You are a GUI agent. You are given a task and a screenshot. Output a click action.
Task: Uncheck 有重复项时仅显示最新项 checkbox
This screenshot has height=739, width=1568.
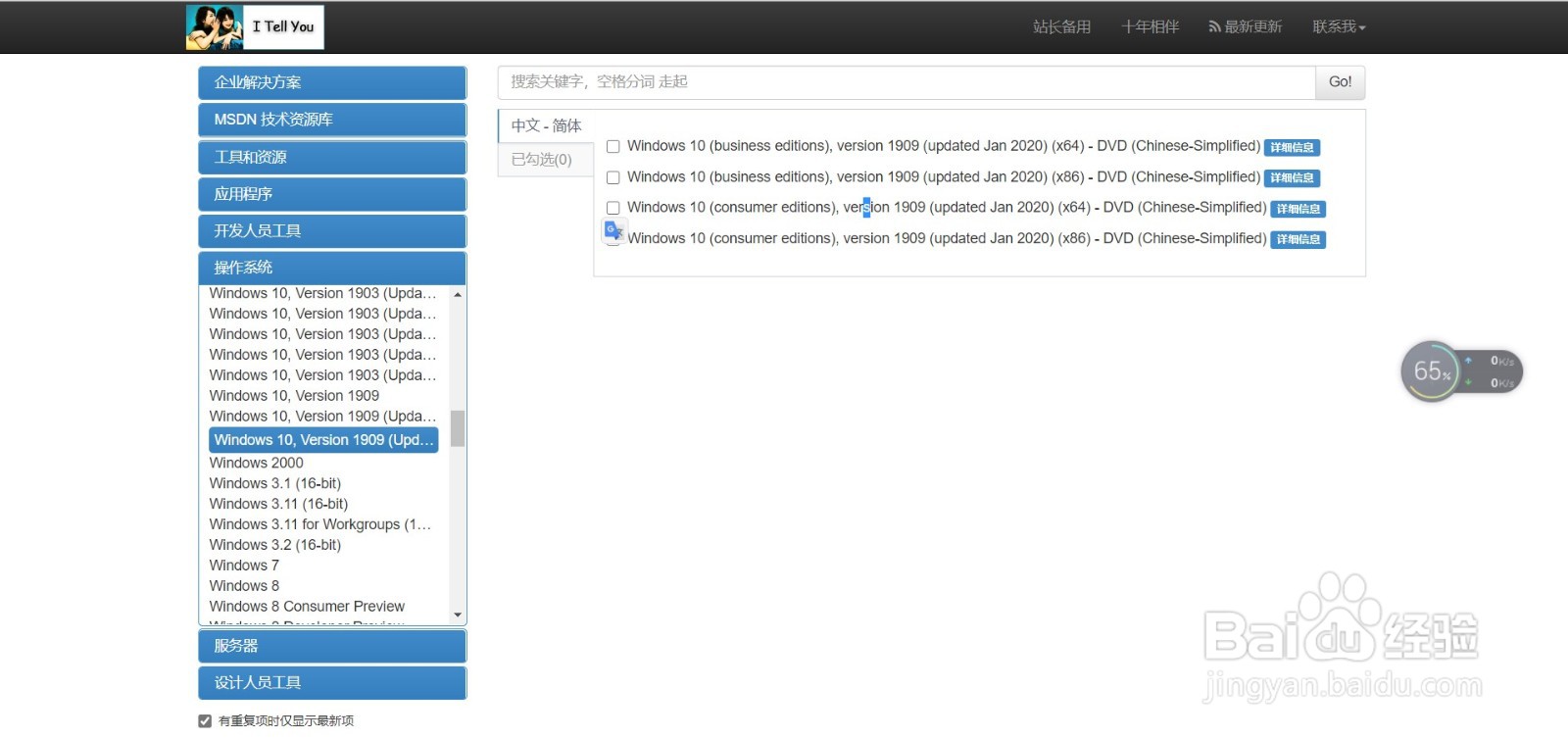click(x=205, y=721)
